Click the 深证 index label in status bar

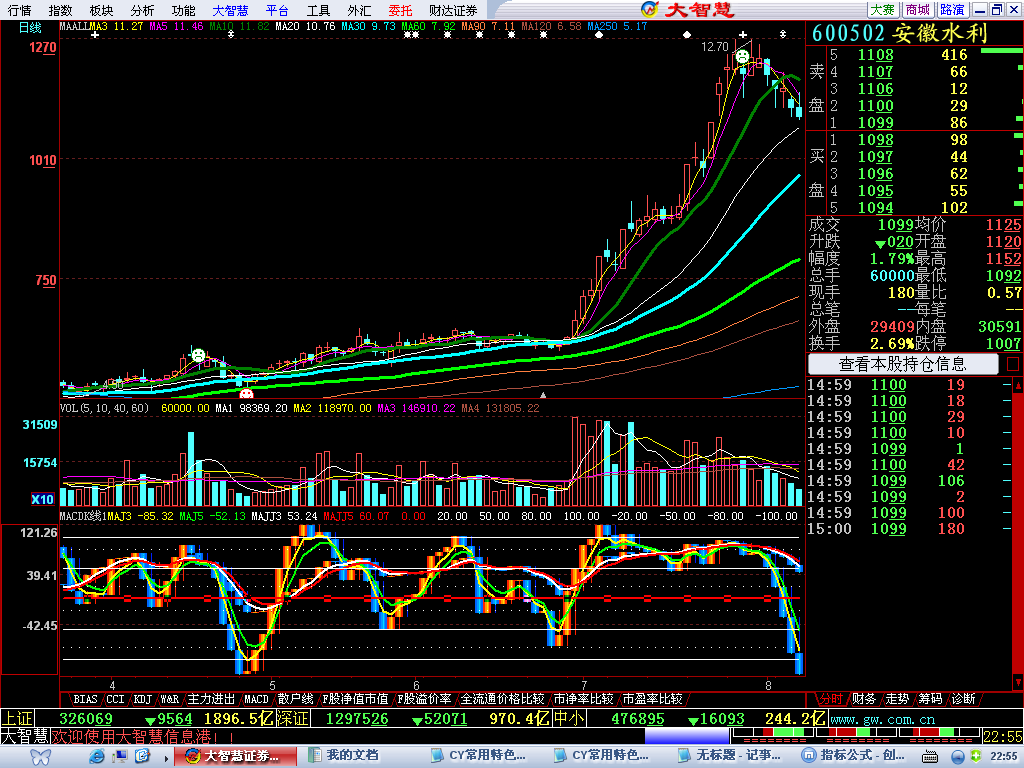pos(293,719)
